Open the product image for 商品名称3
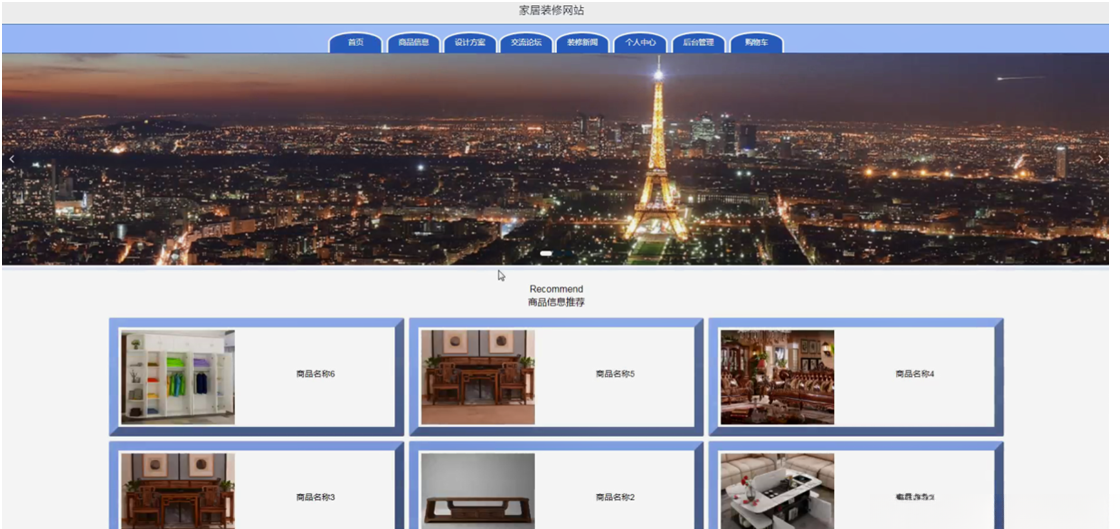Image resolution: width=1120 pixels, height=529 pixels. tap(178, 491)
